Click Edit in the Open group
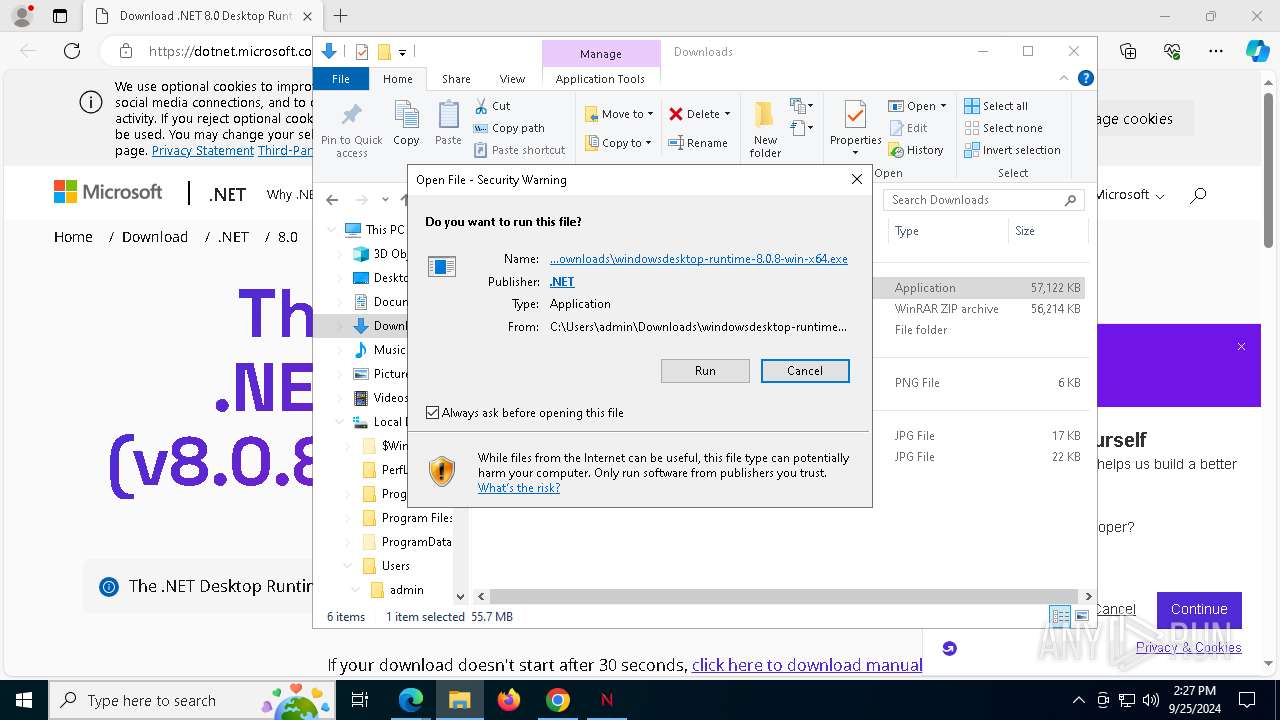 pyautogui.click(x=908, y=128)
